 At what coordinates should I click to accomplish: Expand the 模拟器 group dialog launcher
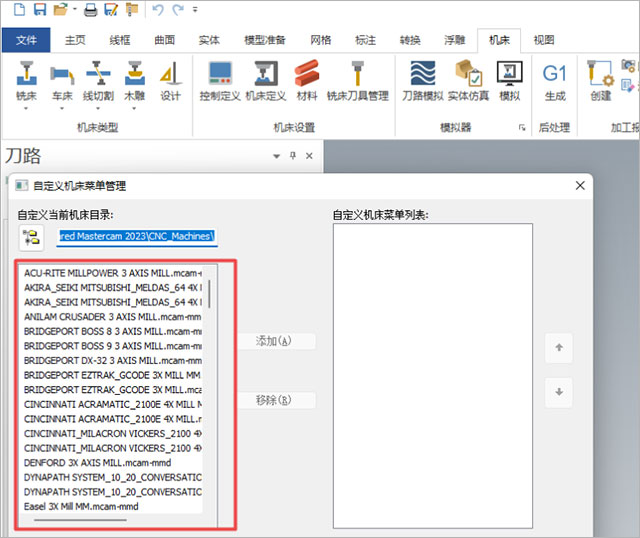(x=521, y=128)
